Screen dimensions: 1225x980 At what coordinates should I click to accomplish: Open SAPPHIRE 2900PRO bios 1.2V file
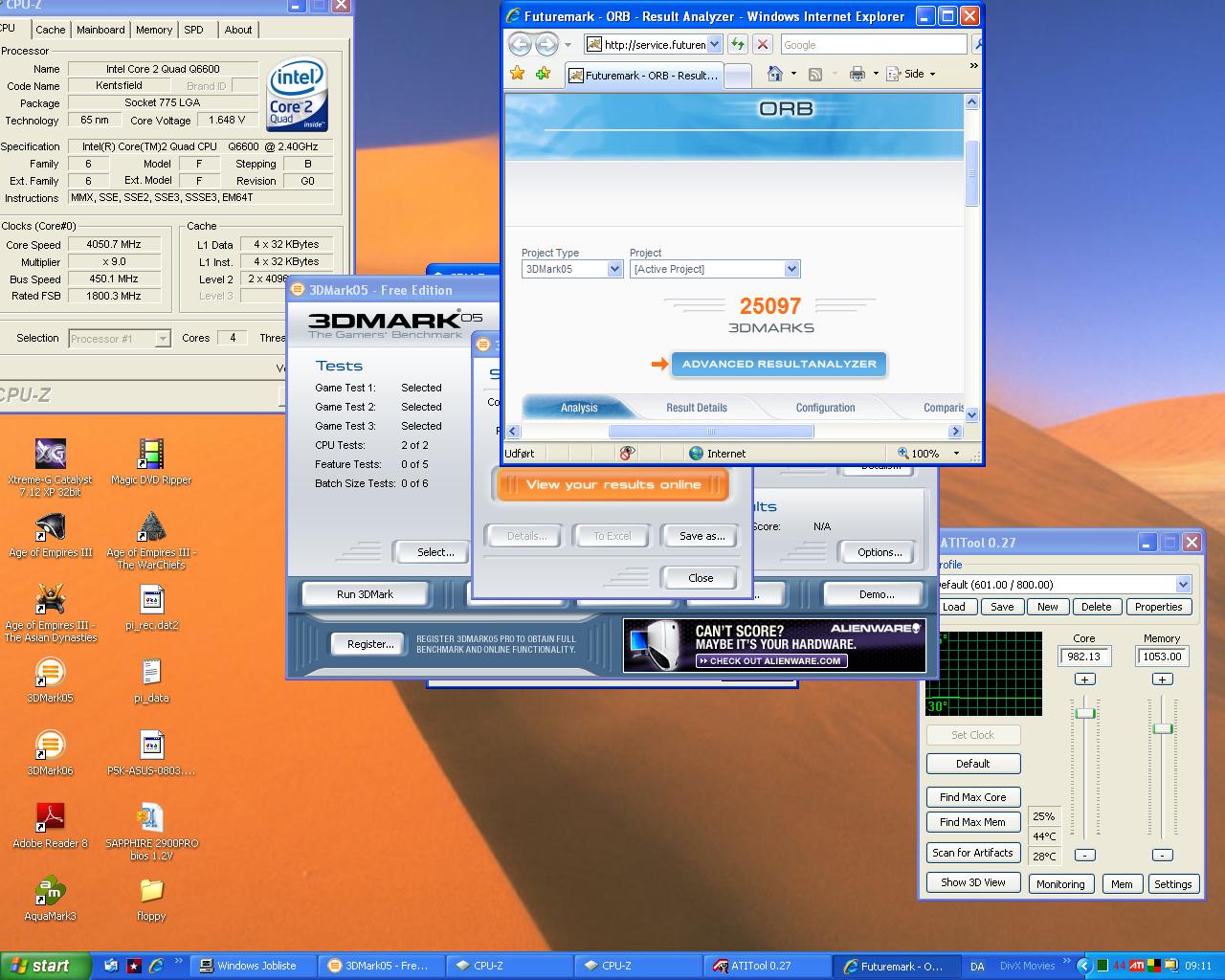(151, 832)
